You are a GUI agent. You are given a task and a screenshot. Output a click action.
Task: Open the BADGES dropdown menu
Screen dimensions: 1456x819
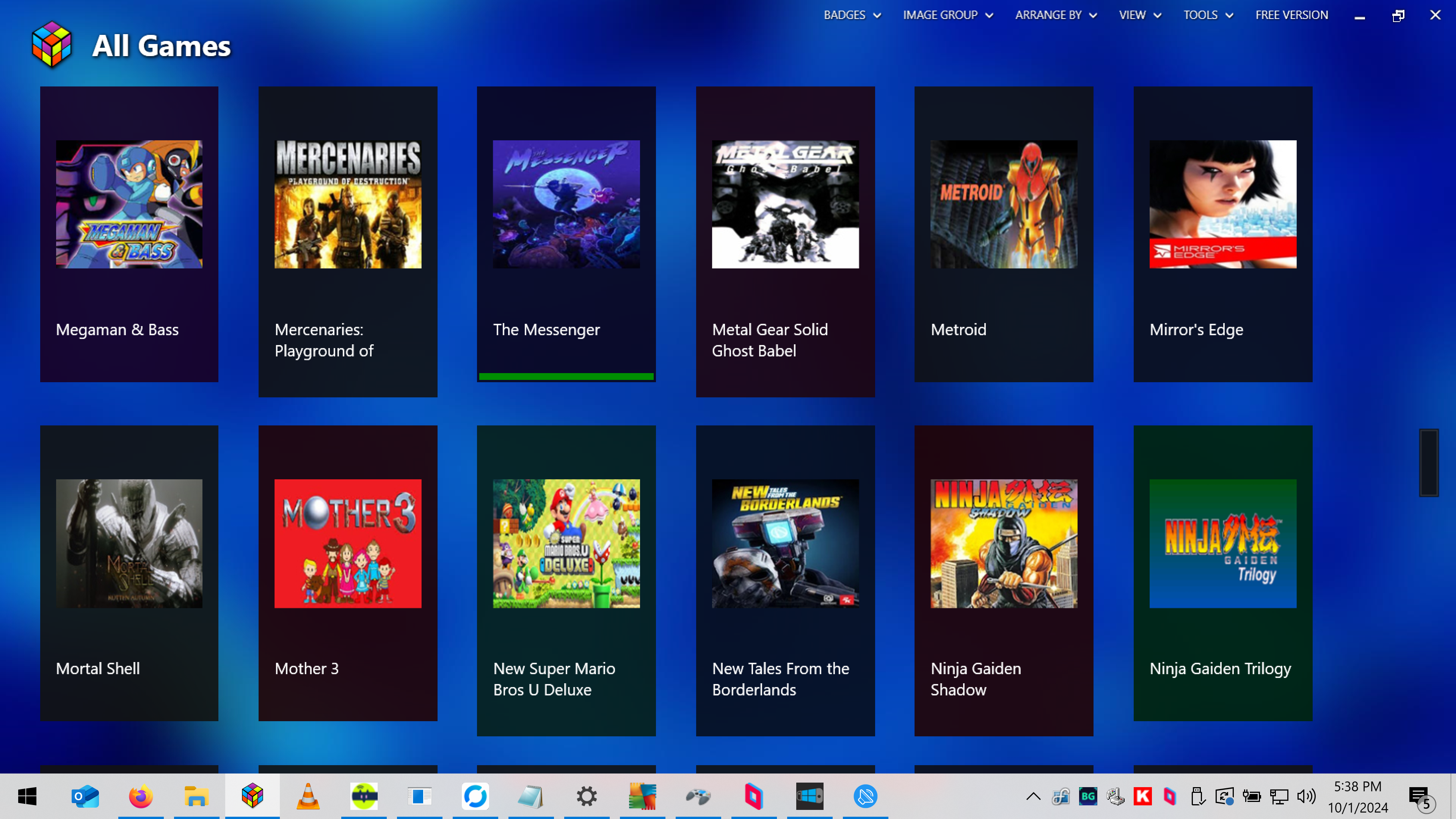pos(852,15)
